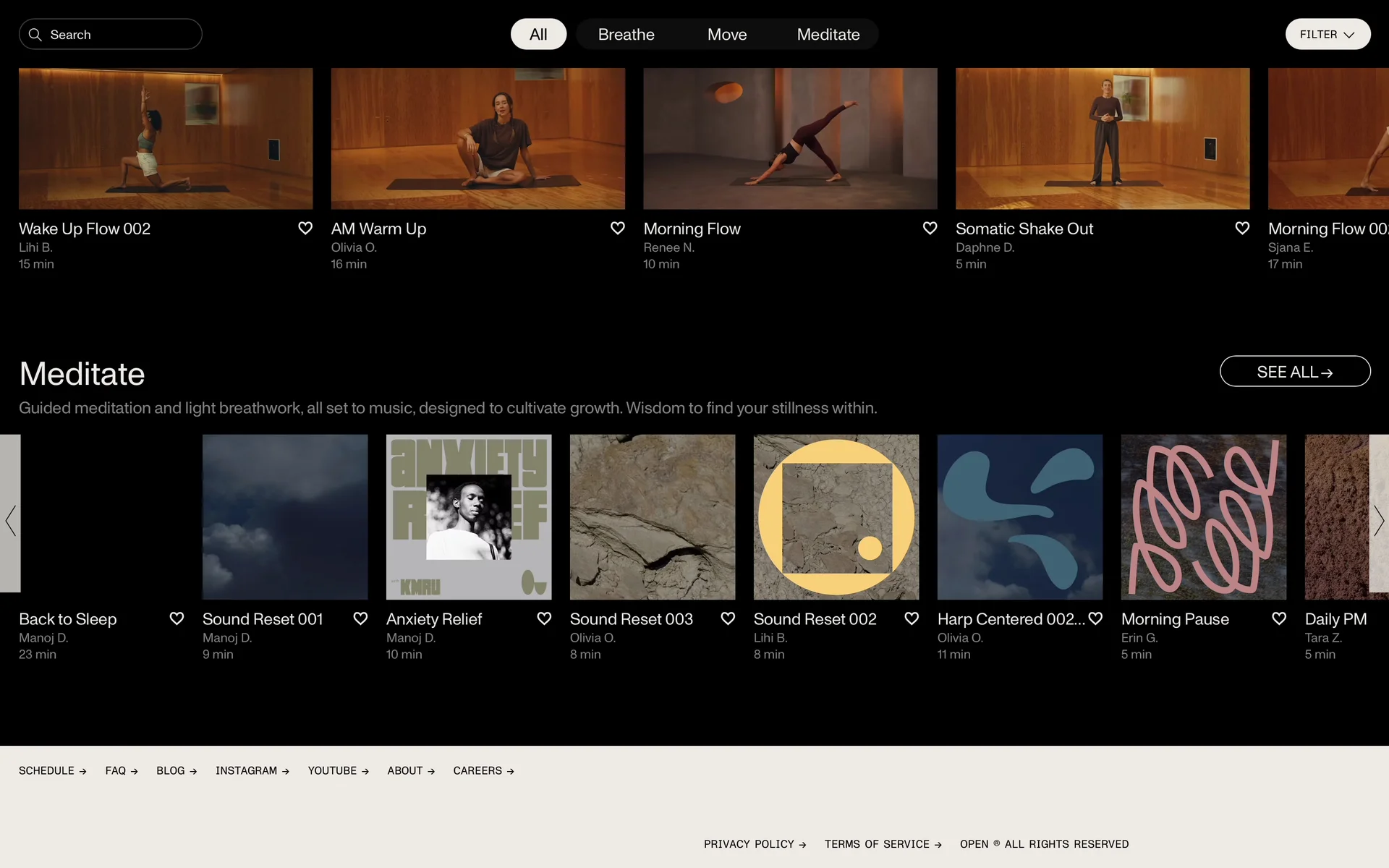The image size is (1389, 868).
Task: Favorite Wake Up Flow 002 with heart icon
Action: 305,229
